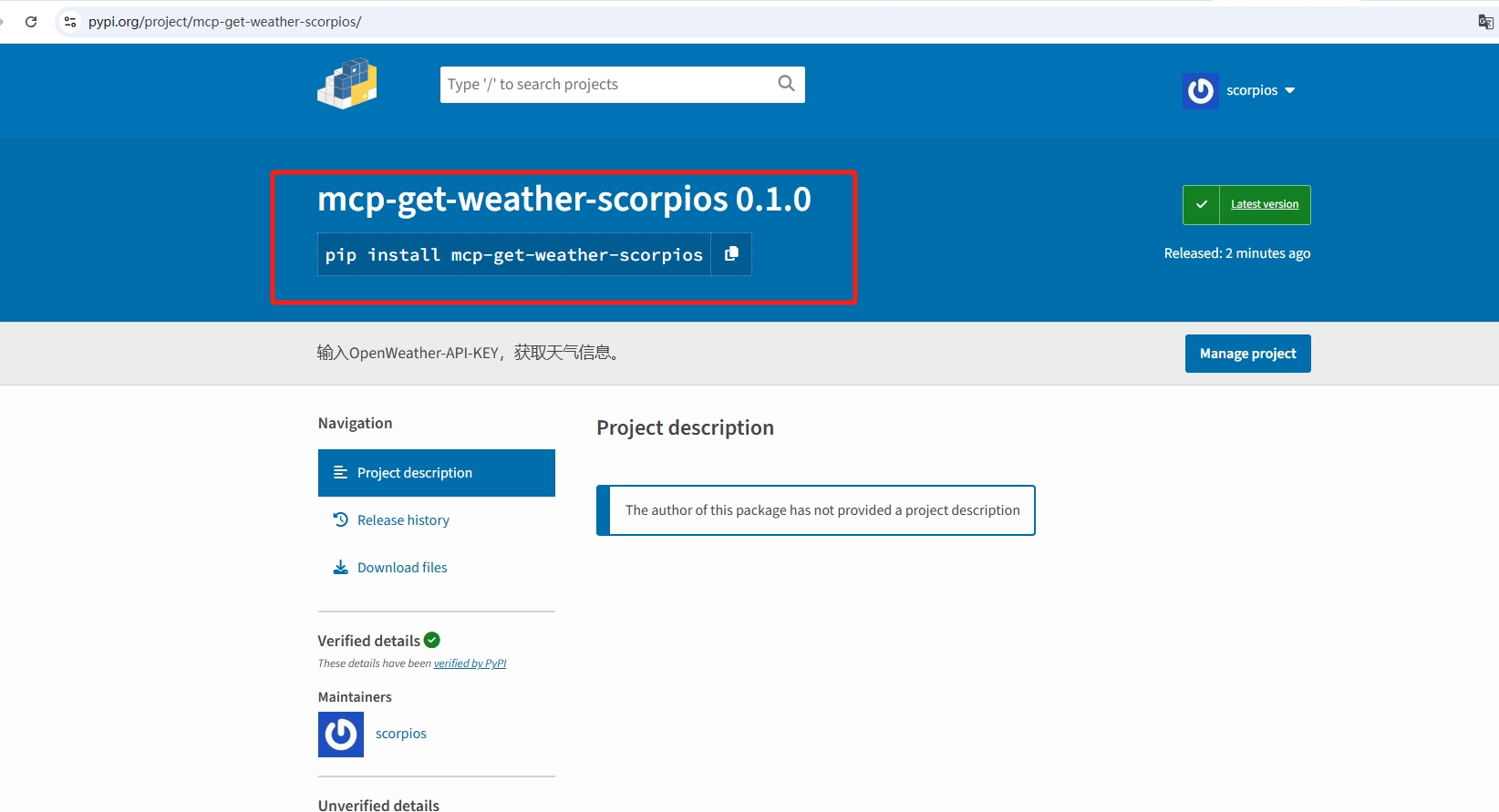Click the package title mcp-get-weather-scorpios 0.1.0
Image resolution: width=1499 pixels, height=812 pixels.
[x=564, y=200]
